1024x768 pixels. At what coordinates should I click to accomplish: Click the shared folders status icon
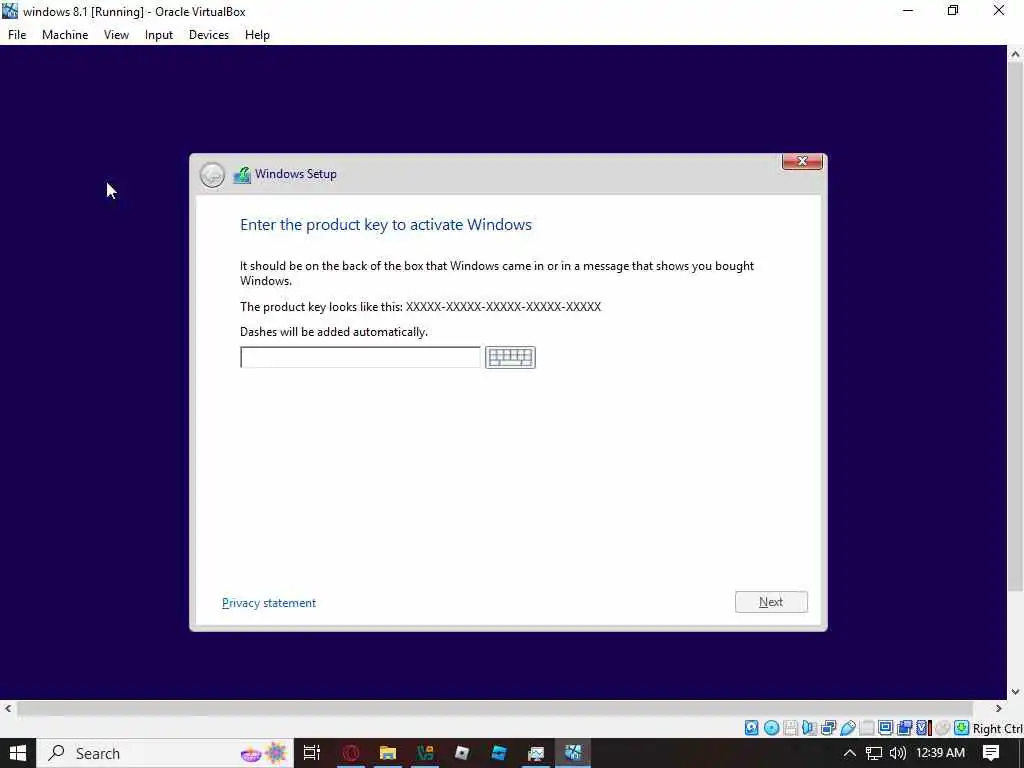867,728
